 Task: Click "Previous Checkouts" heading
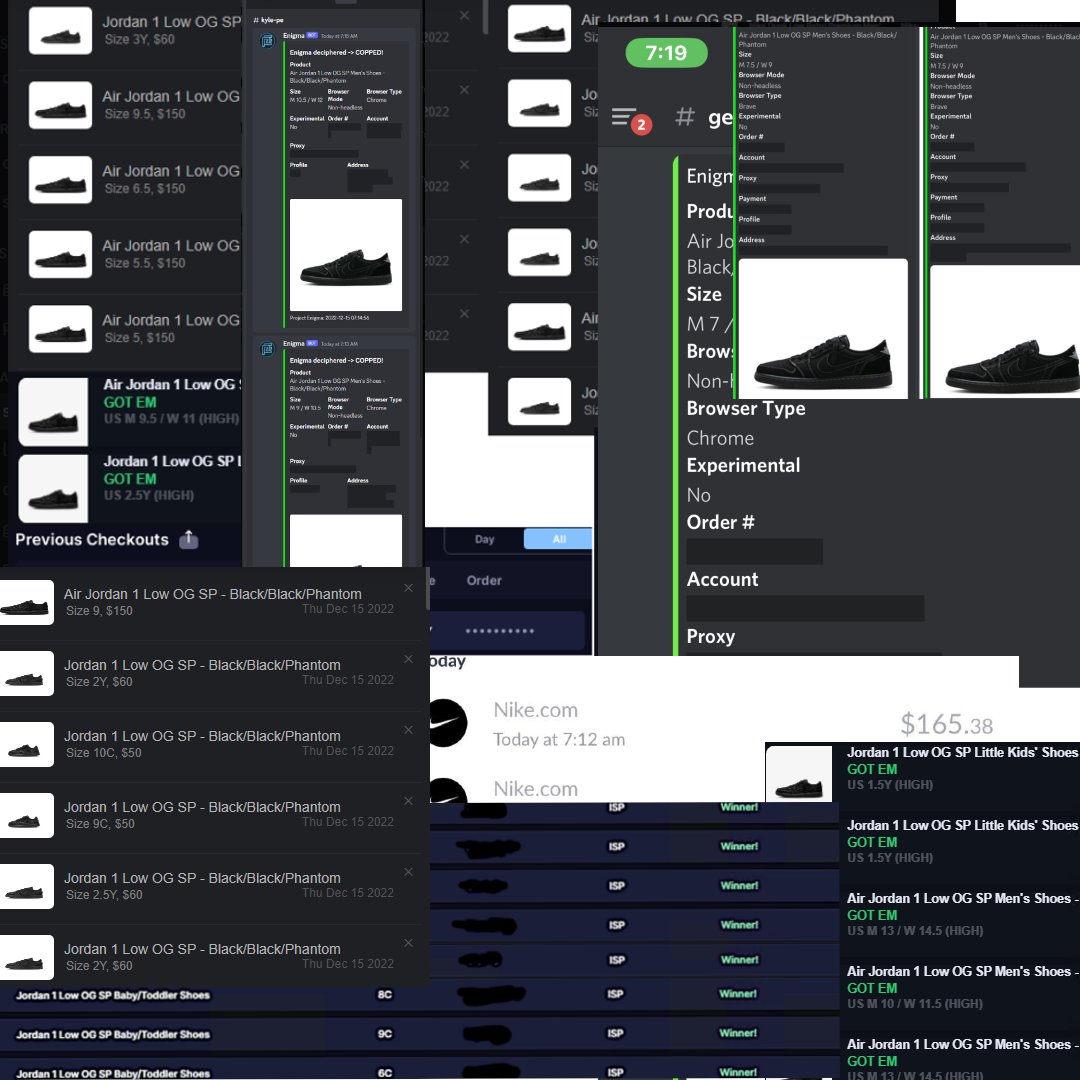pyautogui.click(x=92, y=539)
